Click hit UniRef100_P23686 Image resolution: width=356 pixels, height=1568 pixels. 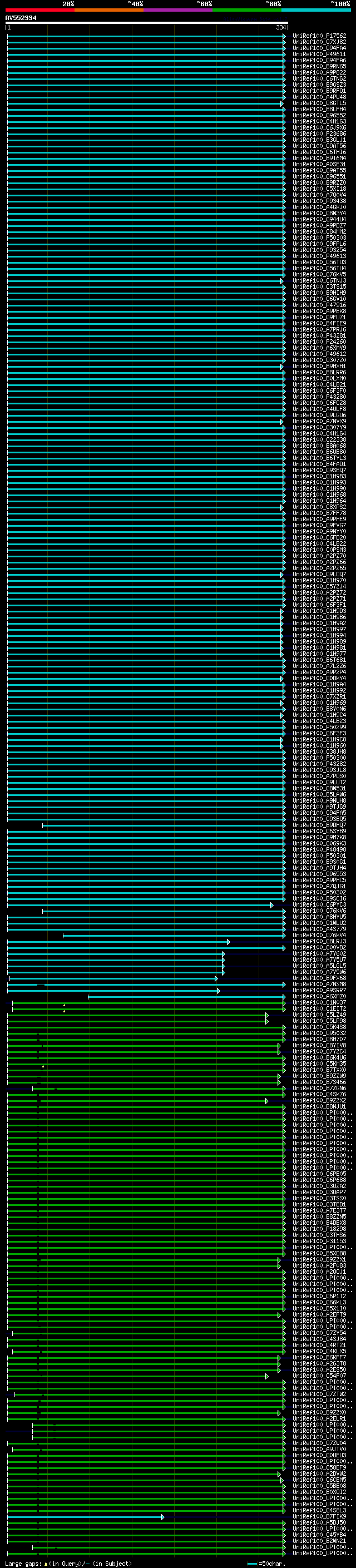point(319,134)
